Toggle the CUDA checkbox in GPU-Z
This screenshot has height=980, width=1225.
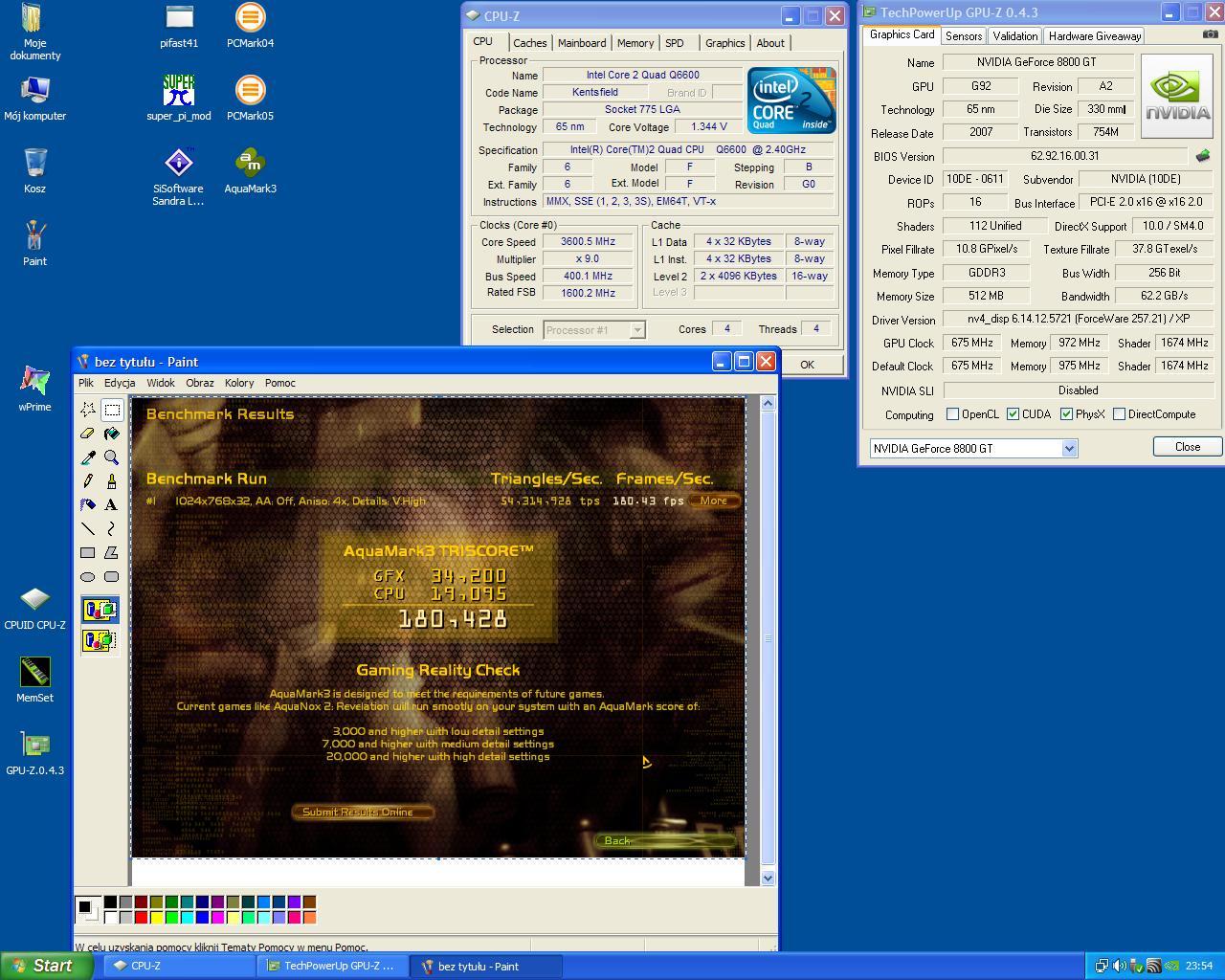click(1013, 414)
